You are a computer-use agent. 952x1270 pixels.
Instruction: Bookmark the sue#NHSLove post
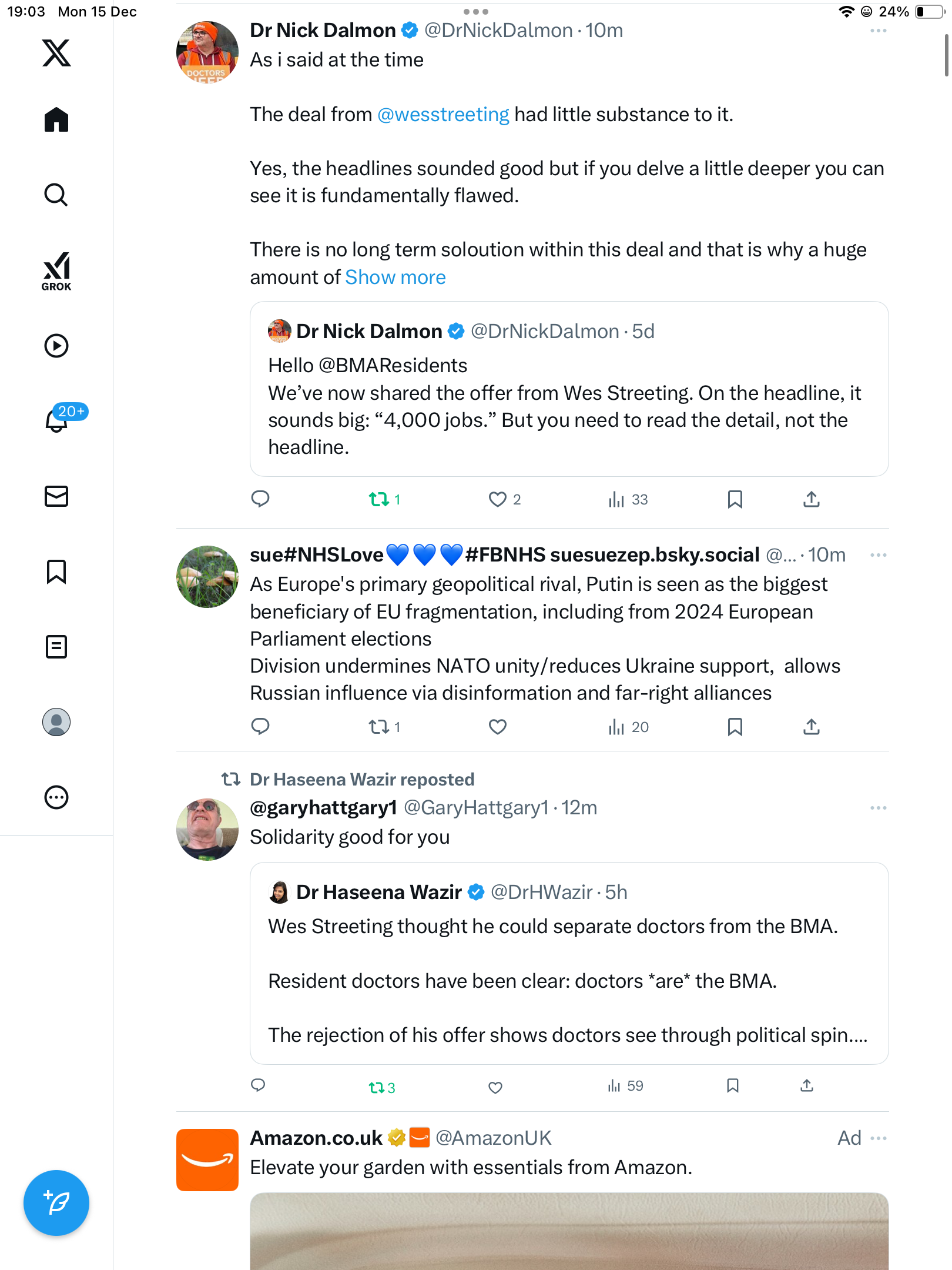[x=735, y=727]
